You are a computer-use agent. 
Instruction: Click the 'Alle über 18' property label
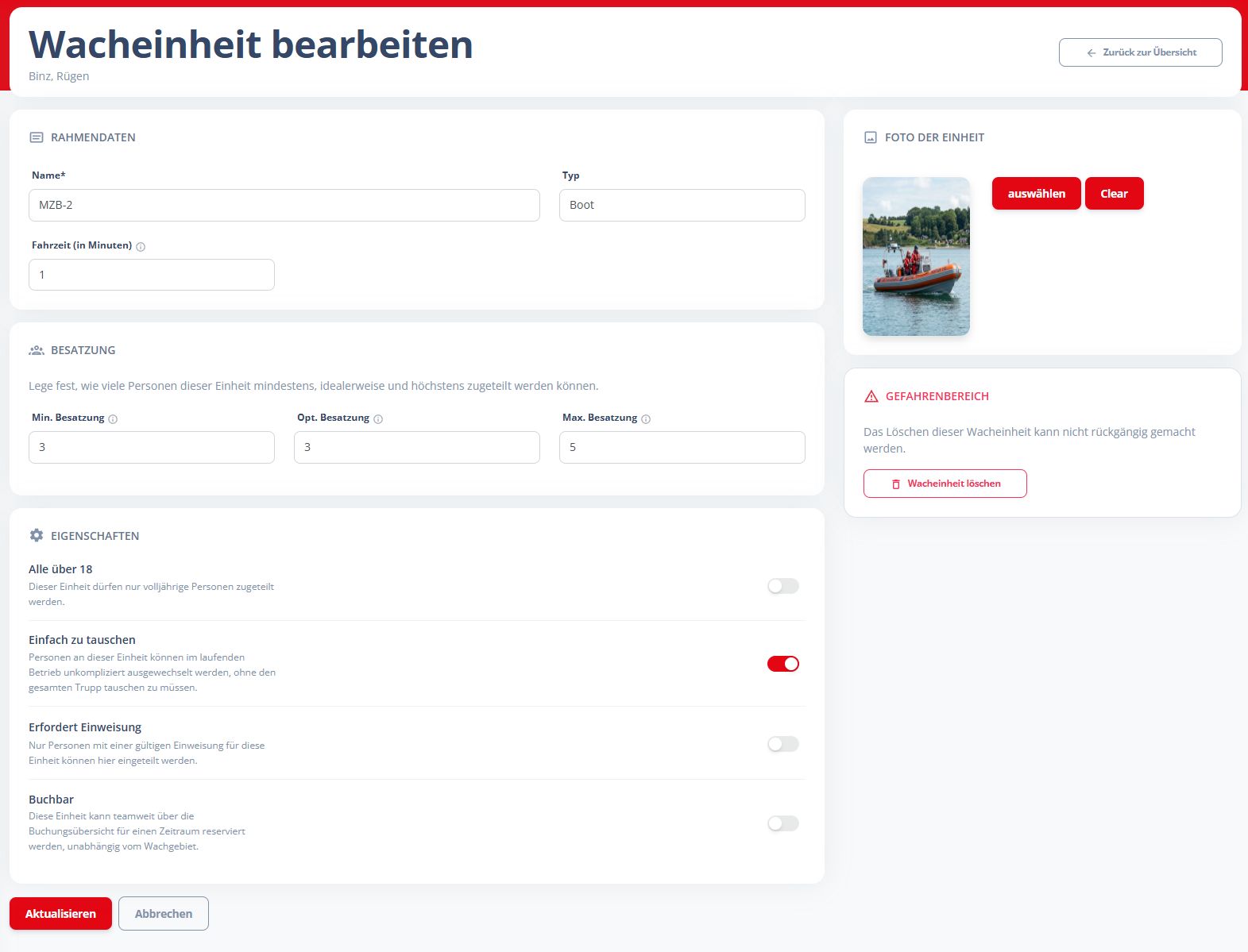(60, 569)
